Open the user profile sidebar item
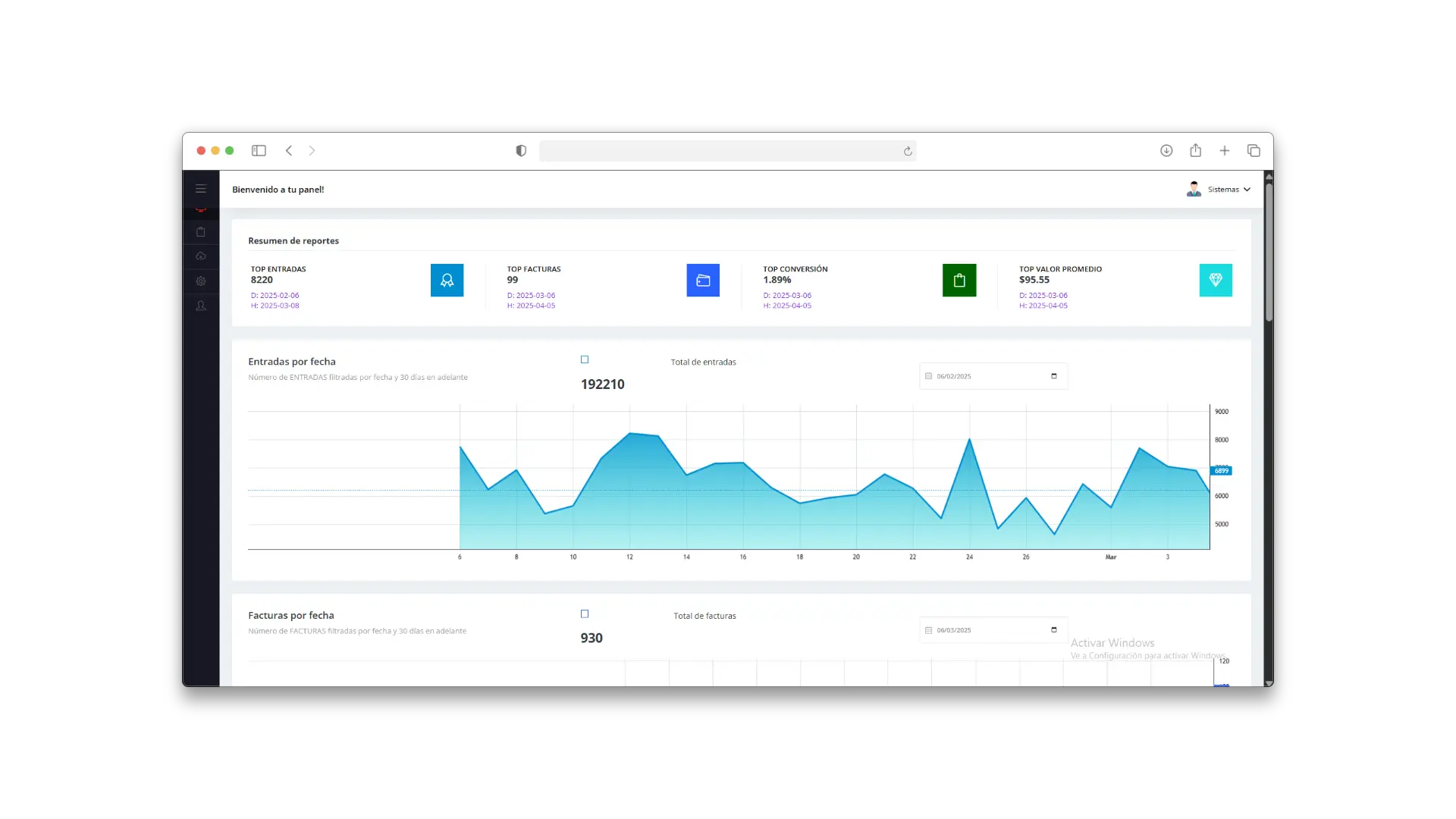 point(201,306)
